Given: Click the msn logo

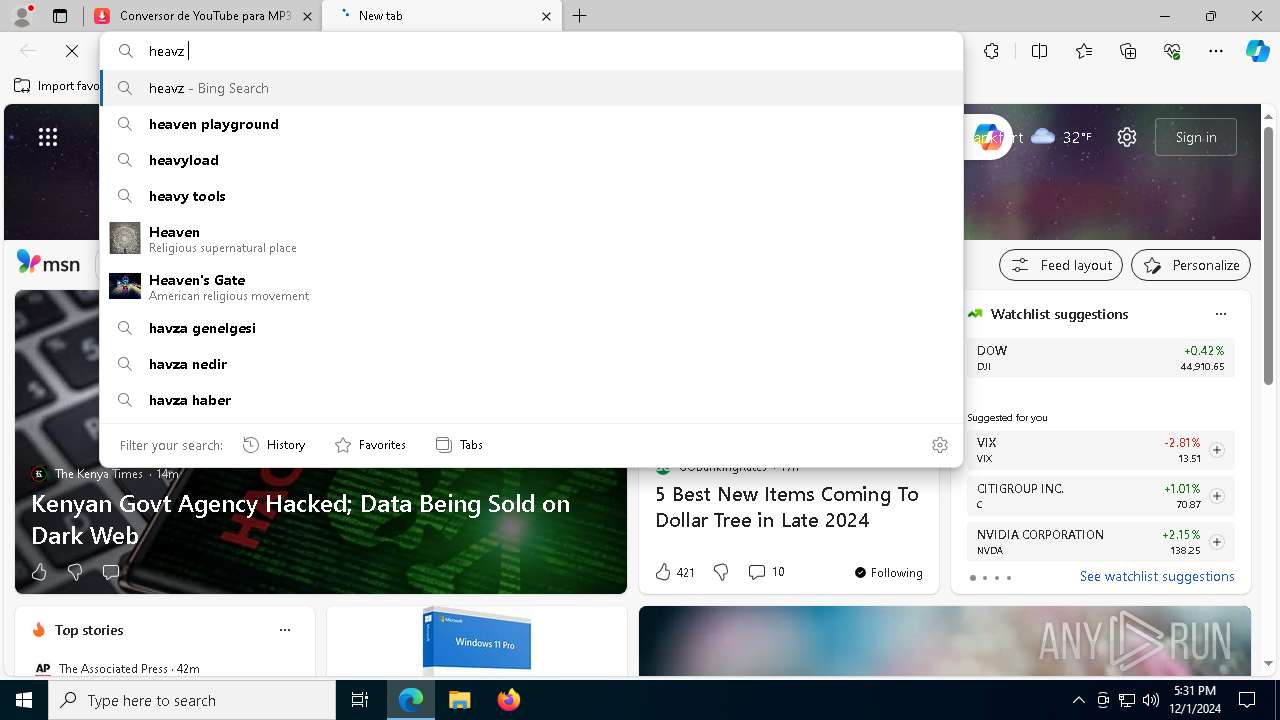Looking at the screenshot, I should tap(48, 263).
